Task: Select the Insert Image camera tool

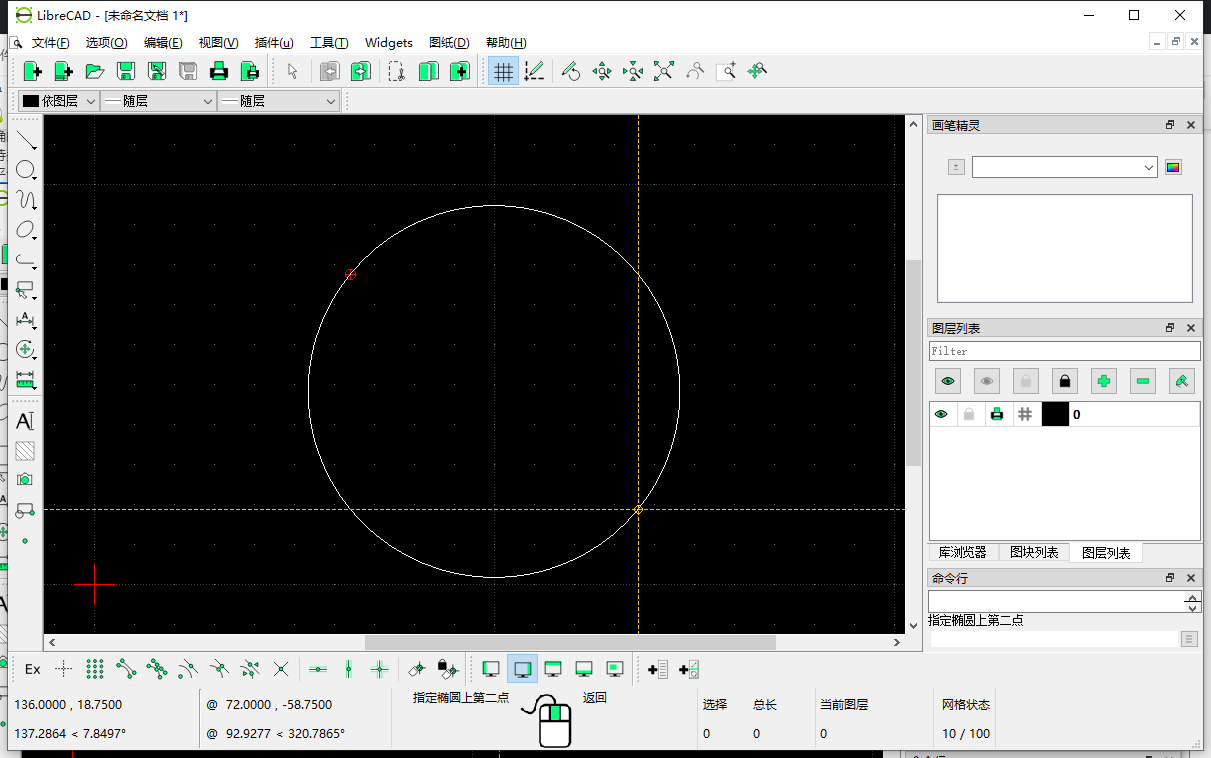Action: click(26, 480)
